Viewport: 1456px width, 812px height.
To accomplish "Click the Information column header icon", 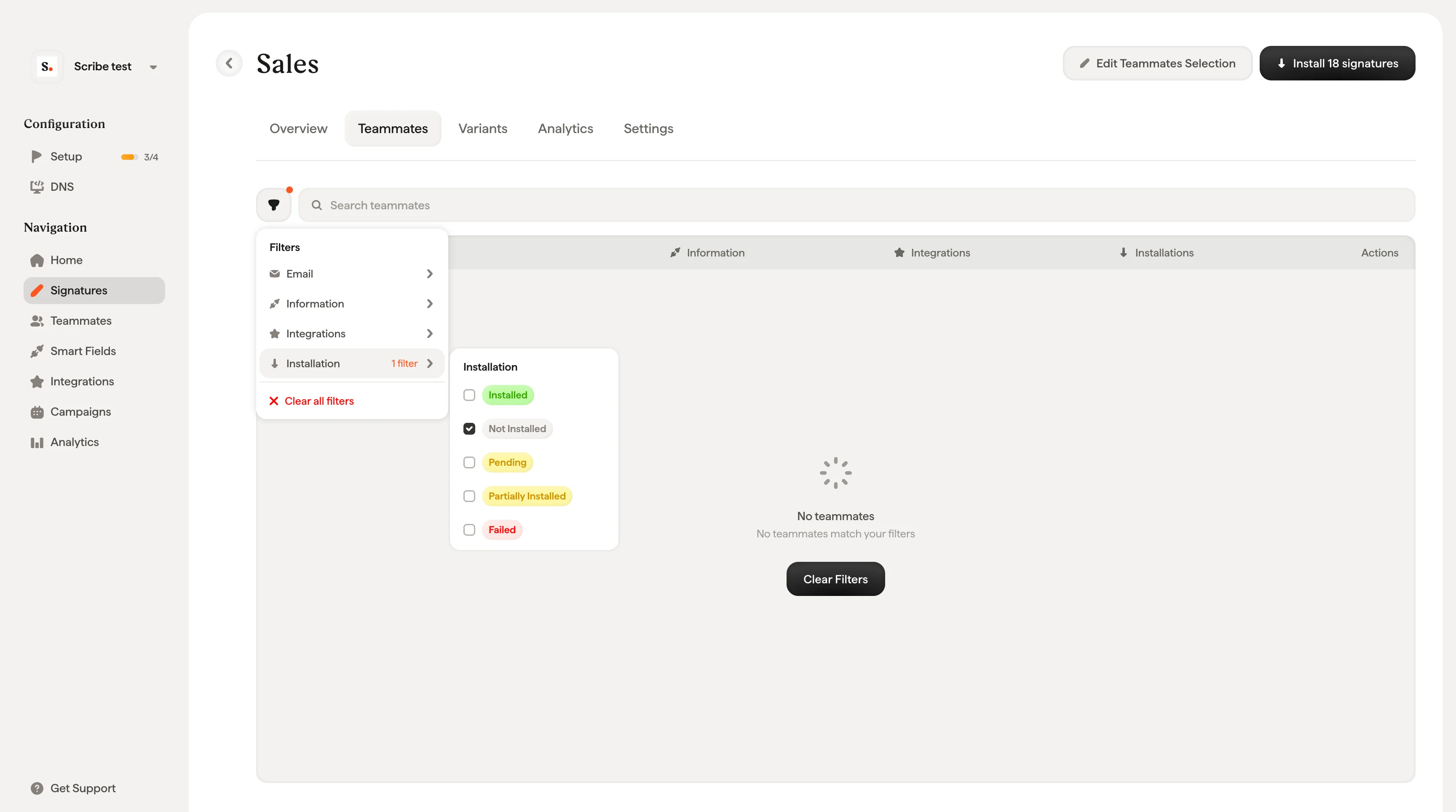I will coord(675,253).
